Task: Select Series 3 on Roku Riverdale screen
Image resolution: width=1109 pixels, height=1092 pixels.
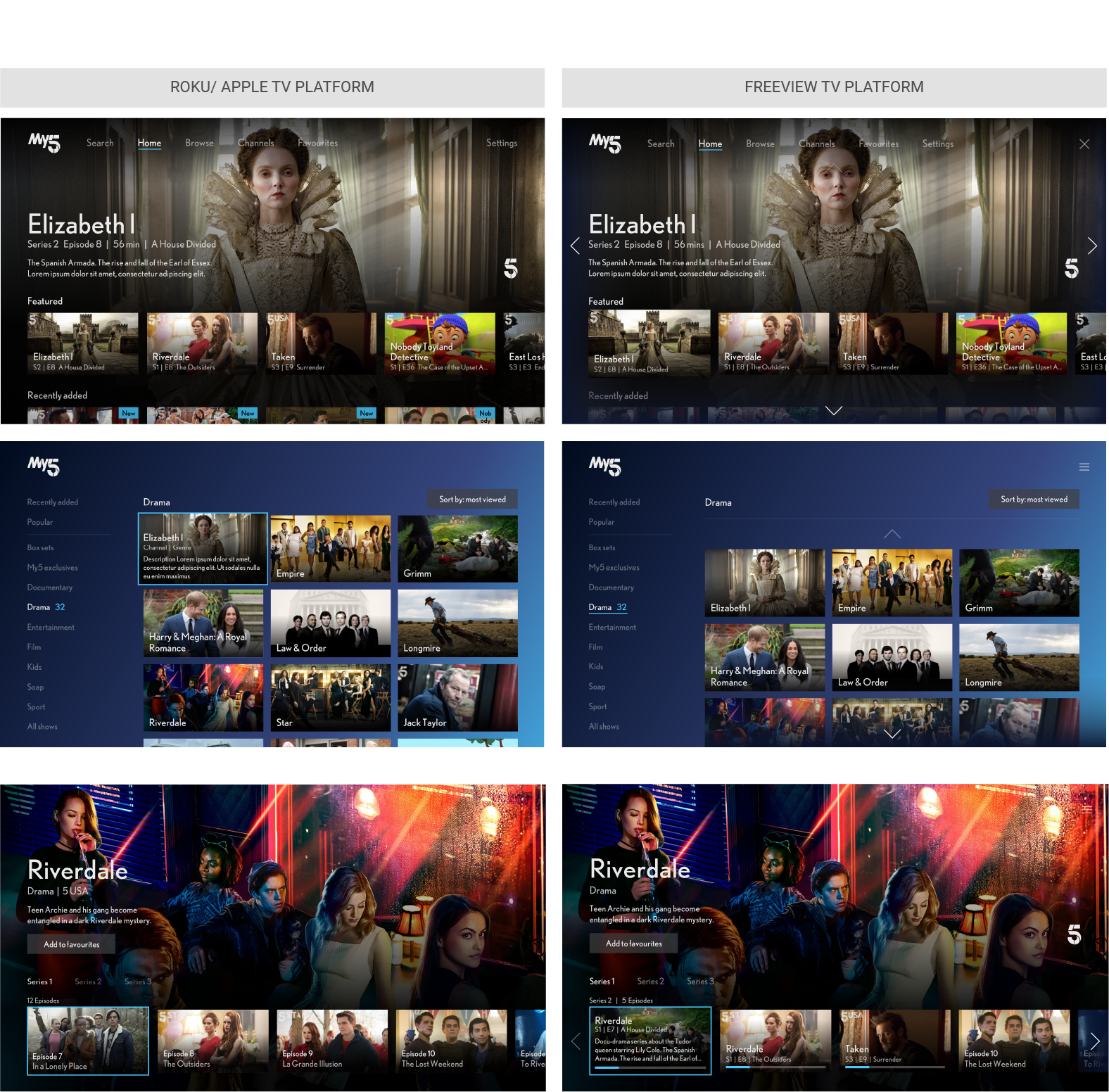Action: (138, 982)
